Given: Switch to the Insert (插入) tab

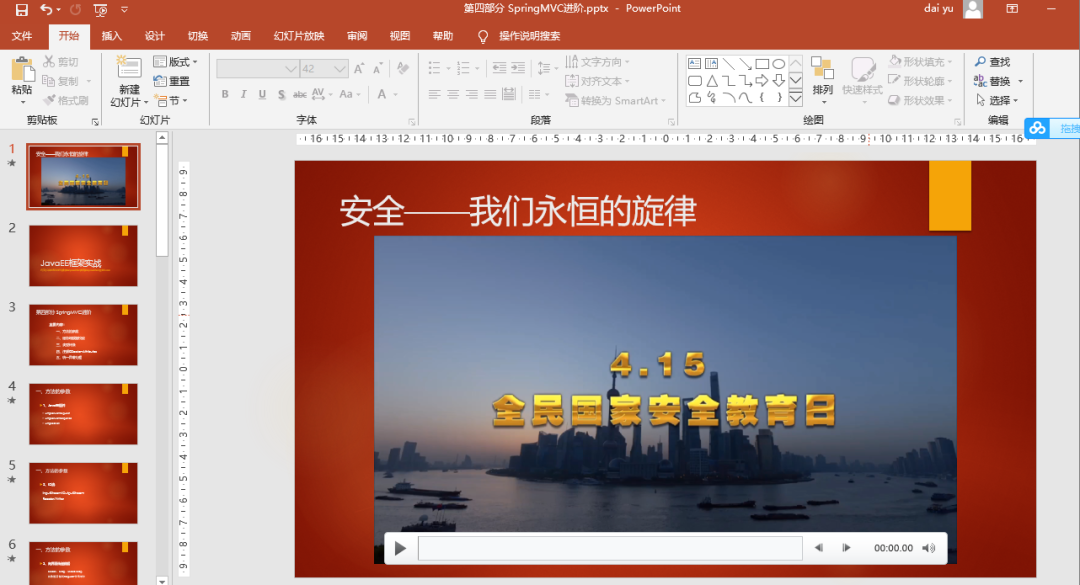Looking at the screenshot, I should [x=111, y=36].
